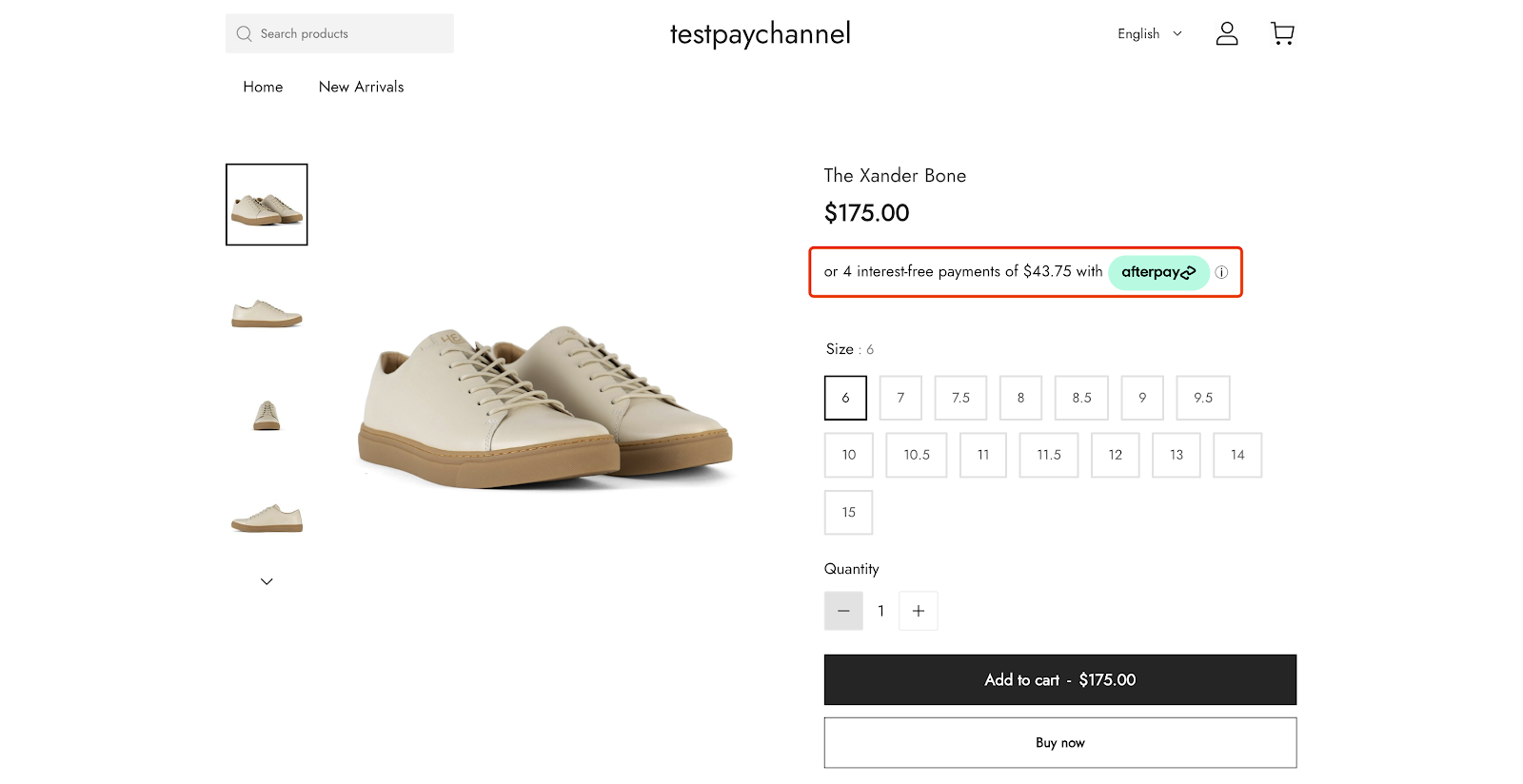Viewport: 1523px width, 784px height.
Task: Open the user account icon
Action: tap(1227, 34)
